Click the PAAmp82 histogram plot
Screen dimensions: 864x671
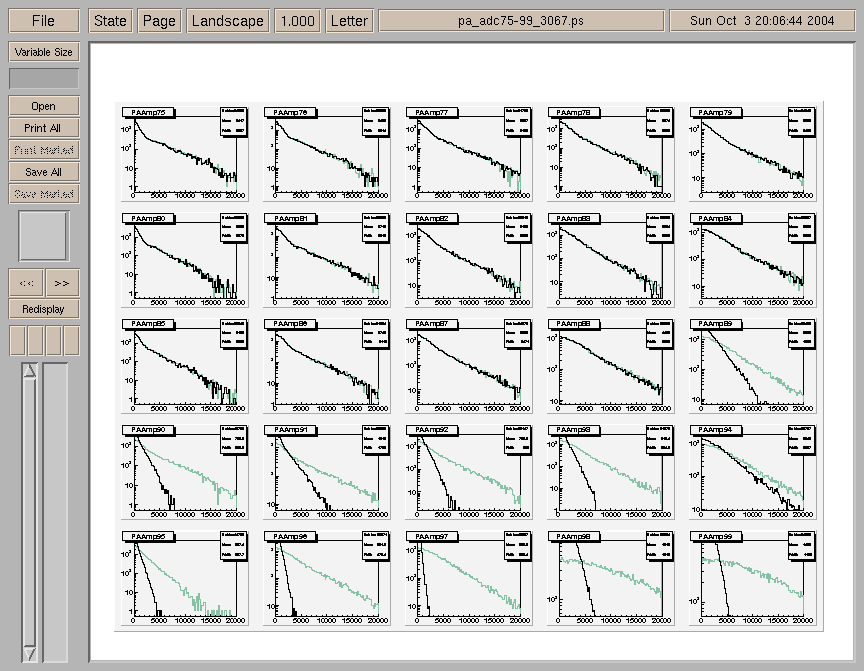coord(469,260)
